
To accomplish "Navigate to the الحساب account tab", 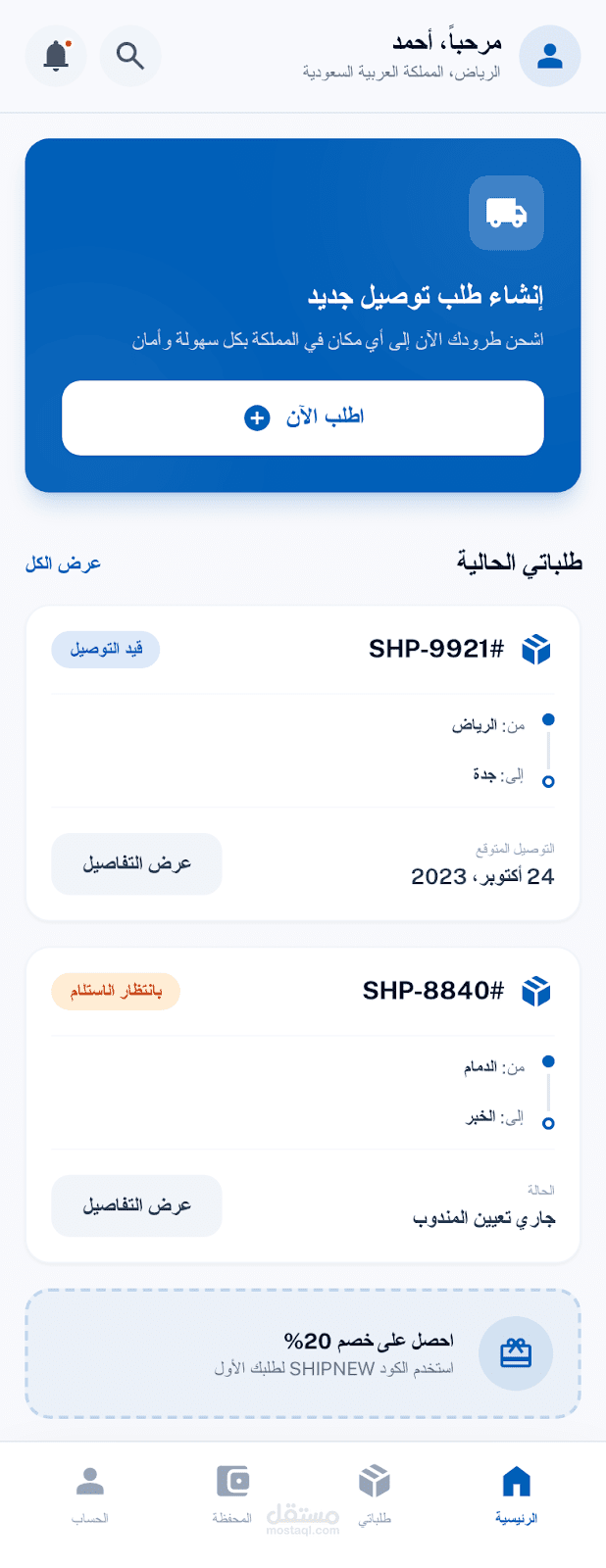I will coord(90,1493).
